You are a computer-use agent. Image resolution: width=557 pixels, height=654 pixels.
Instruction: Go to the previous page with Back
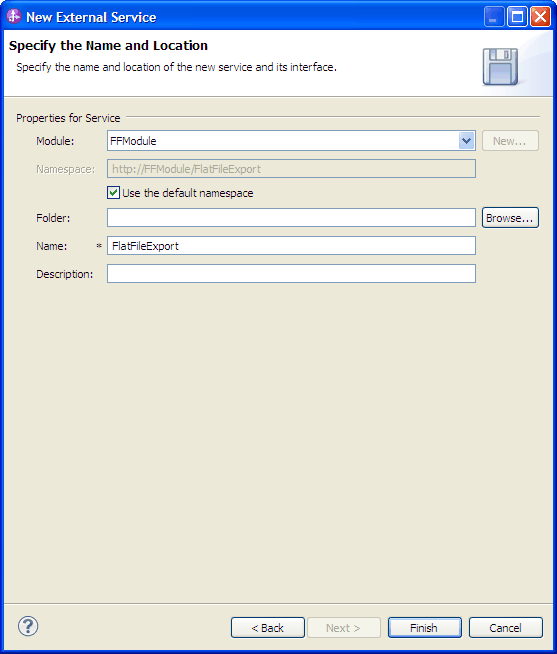(268, 627)
